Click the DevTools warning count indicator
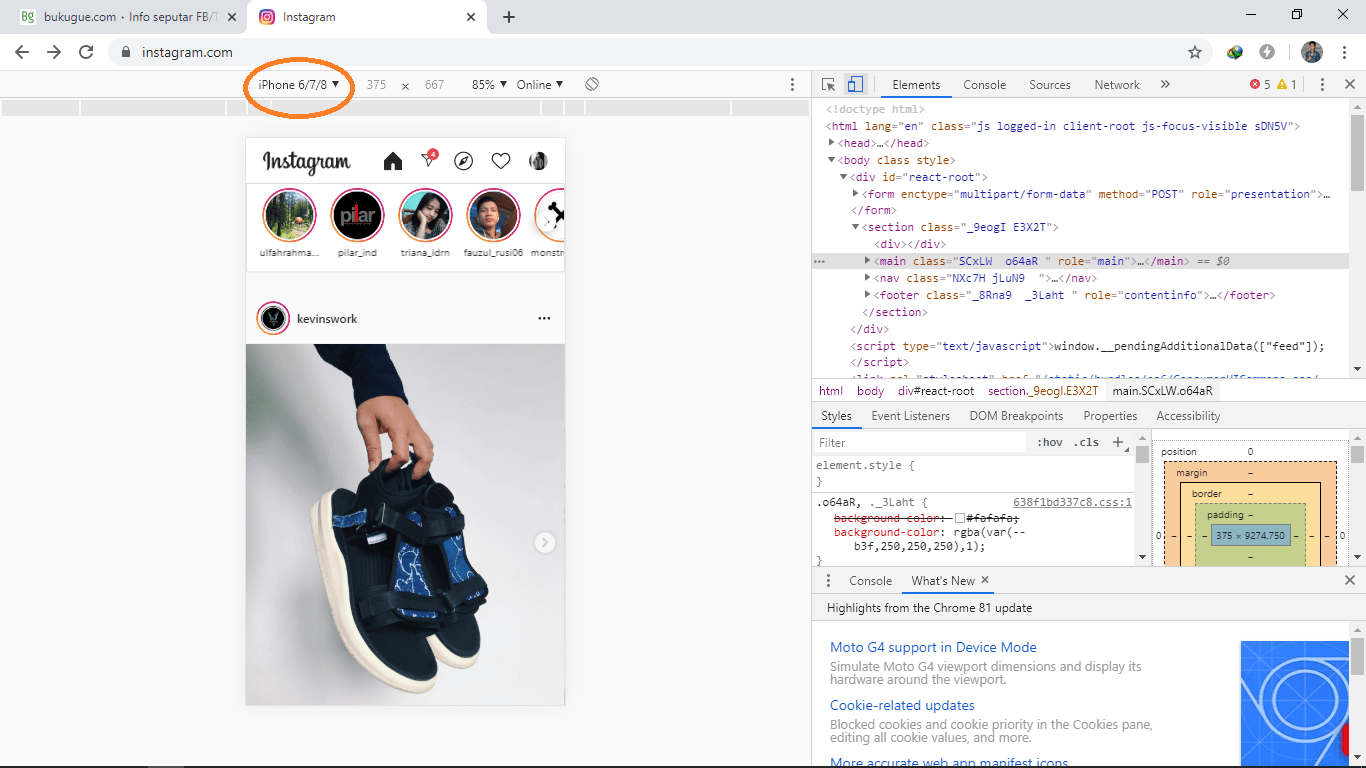The height and width of the screenshot is (768, 1366). coord(1287,85)
